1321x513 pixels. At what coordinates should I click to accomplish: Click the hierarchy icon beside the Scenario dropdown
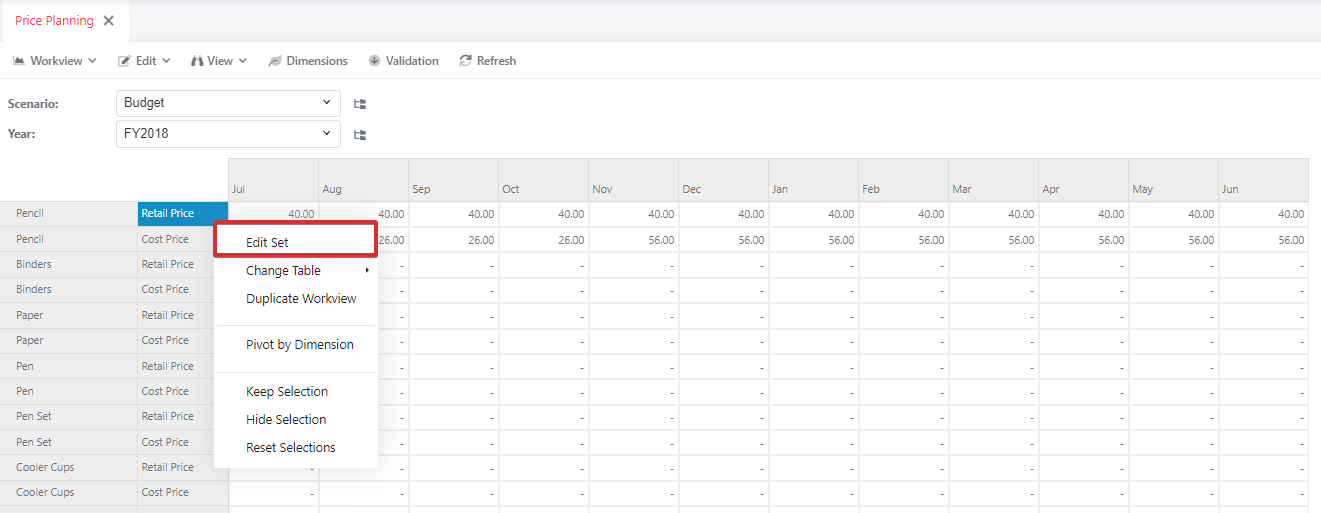[x=360, y=103]
